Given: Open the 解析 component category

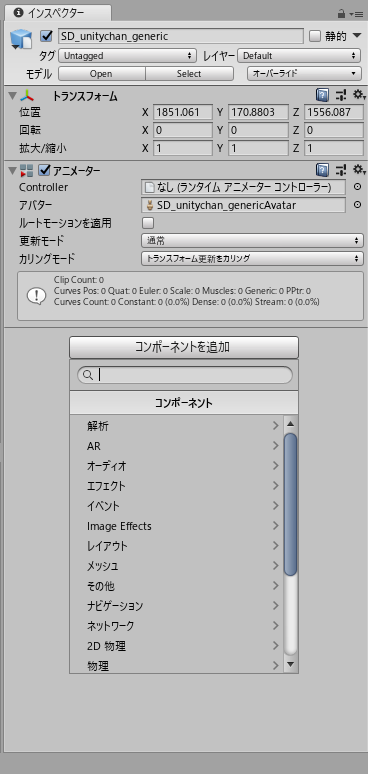Looking at the screenshot, I should pyautogui.click(x=177, y=426).
